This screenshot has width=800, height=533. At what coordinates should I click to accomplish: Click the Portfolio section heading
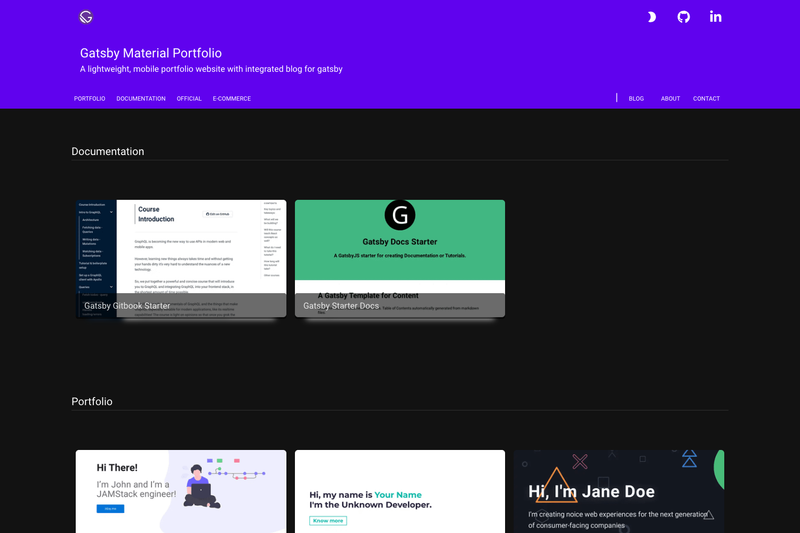(x=92, y=401)
